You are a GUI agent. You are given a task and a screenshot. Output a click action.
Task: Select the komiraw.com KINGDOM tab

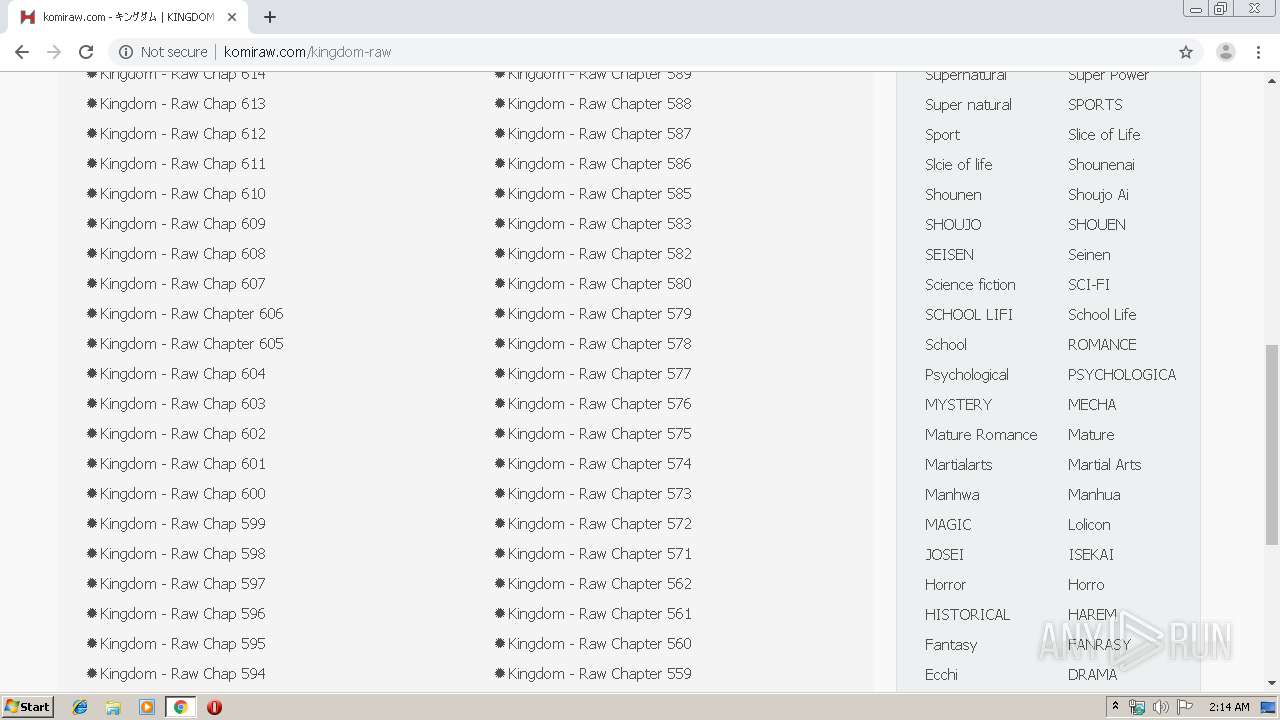point(127,17)
